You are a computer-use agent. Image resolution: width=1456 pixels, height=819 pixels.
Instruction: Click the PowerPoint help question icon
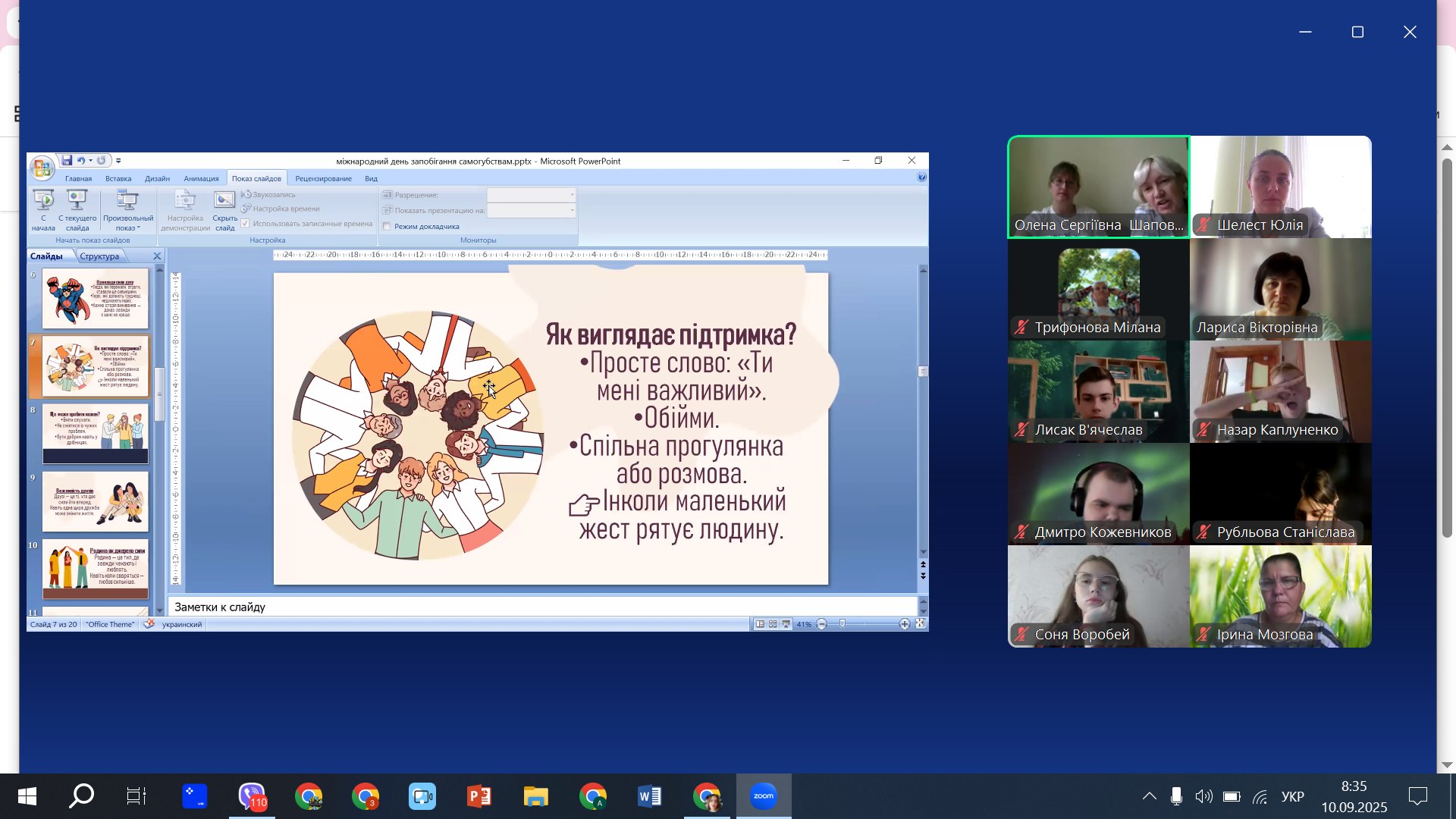[x=921, y=177]
